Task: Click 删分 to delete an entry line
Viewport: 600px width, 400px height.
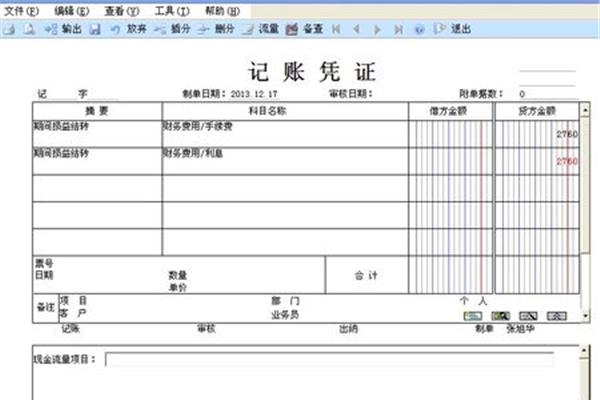Action: tap(216, 29)
